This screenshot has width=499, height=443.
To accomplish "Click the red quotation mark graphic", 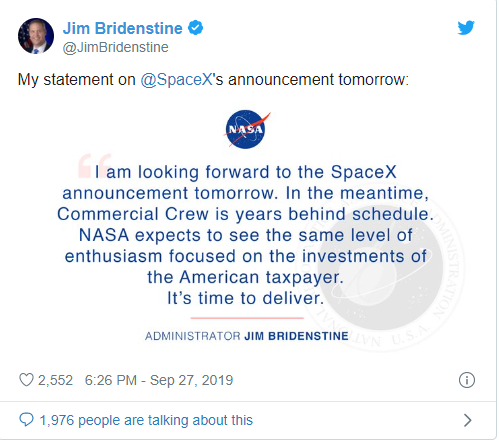I will coord(95,166).
